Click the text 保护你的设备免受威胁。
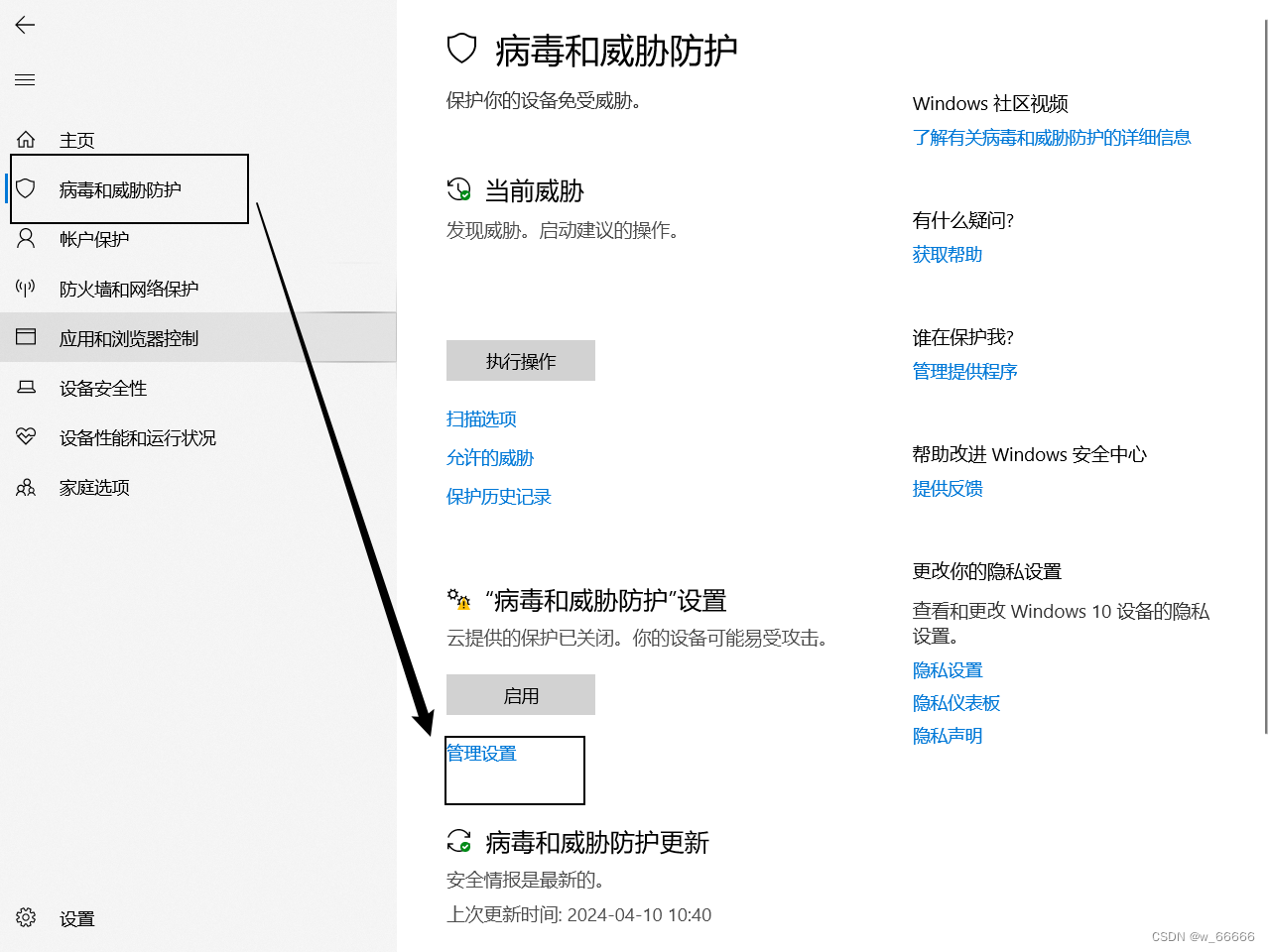This screenshot has height=952, width=1270. click(x=544, y=100)
